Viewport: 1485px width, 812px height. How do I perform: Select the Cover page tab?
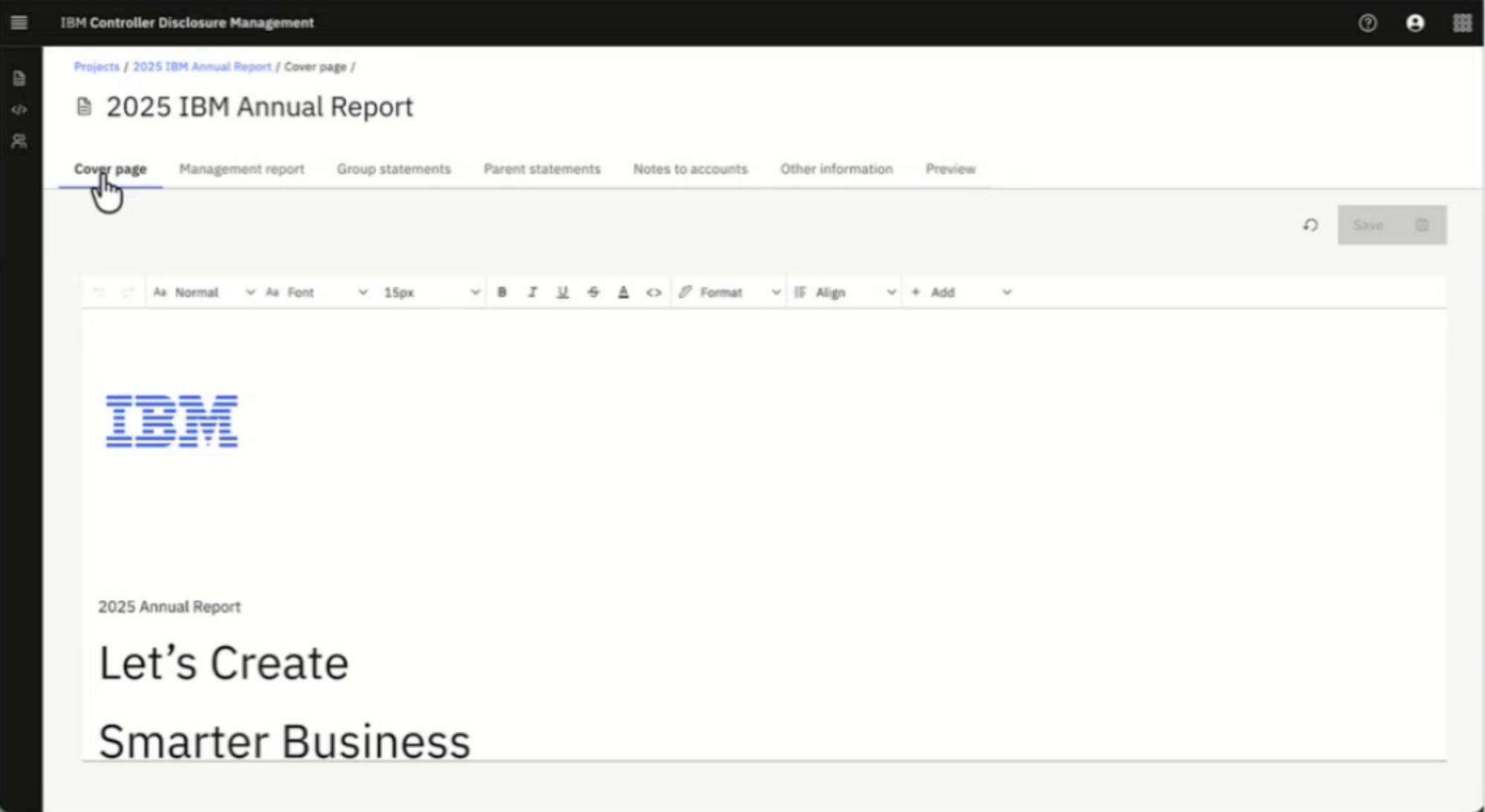coord(110,169)
